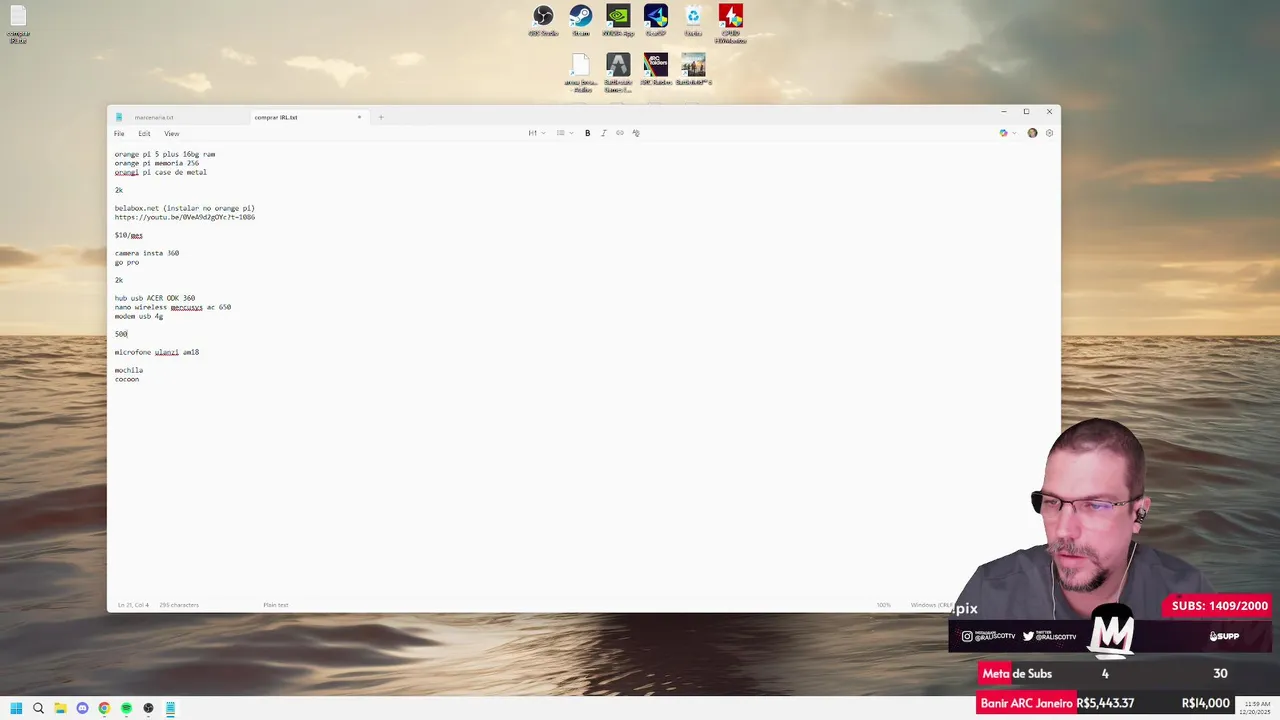
Task: Click the 'belabox.net (instalar no orange pi)' line
Action: tap(185, 208)
